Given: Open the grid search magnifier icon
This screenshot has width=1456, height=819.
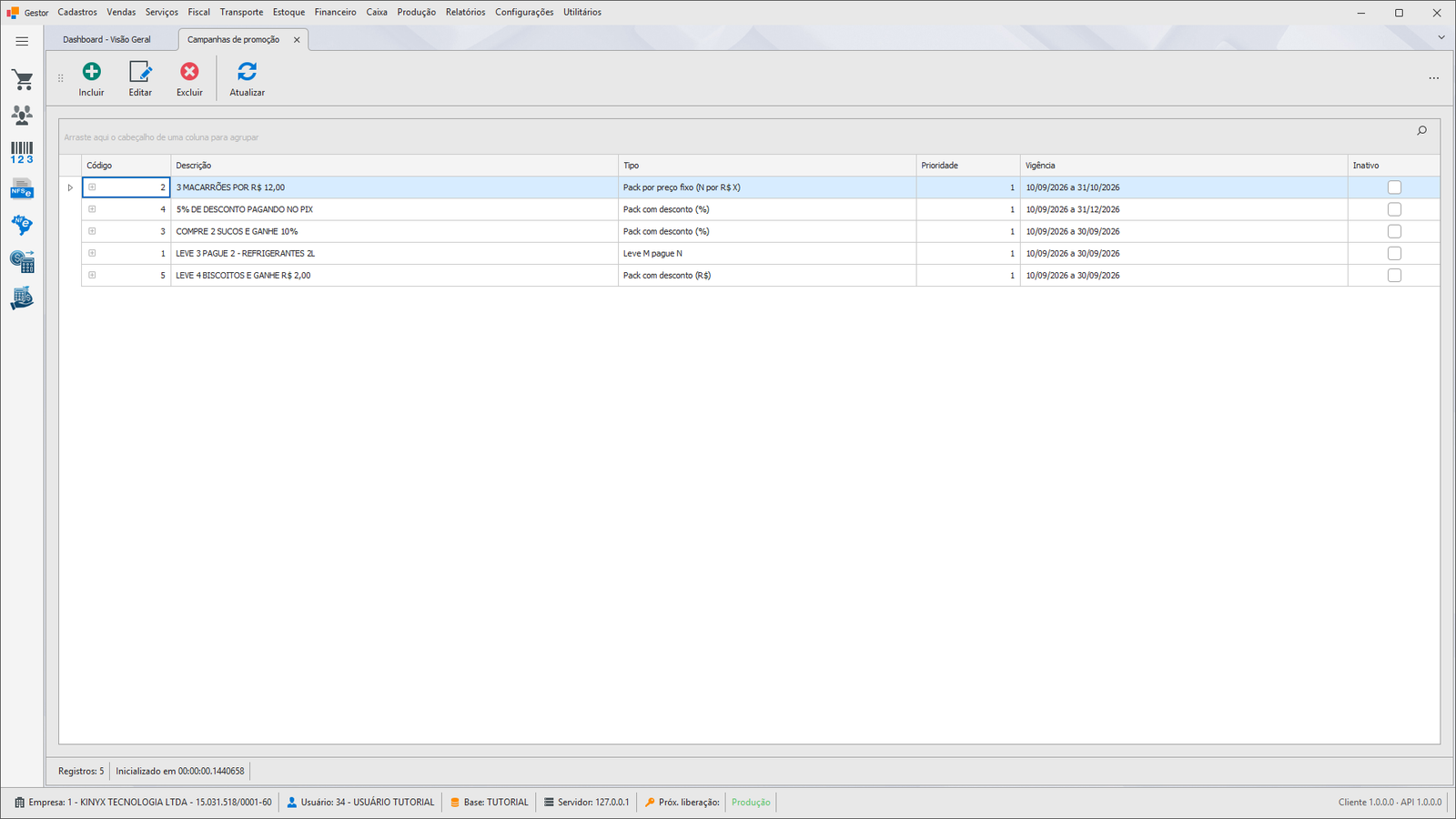Looking at the screenshot, I should click(1421, 131).
